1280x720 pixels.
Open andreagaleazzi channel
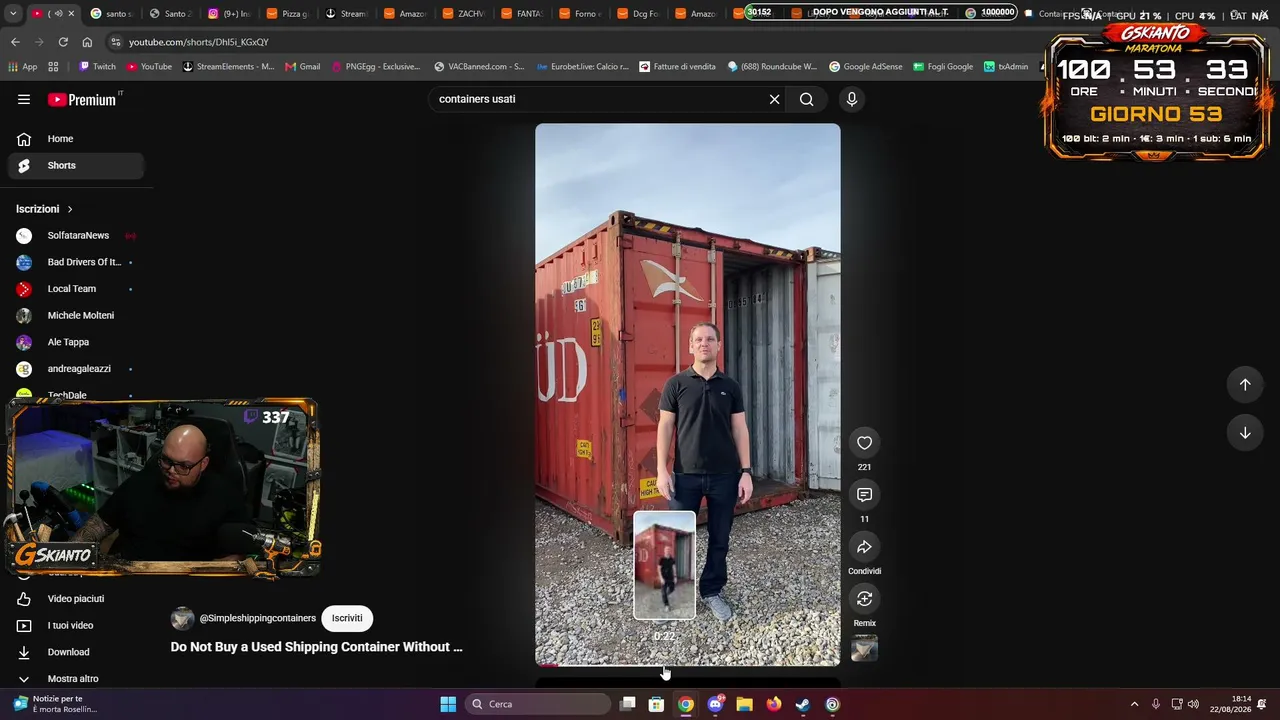pos(76,369)
